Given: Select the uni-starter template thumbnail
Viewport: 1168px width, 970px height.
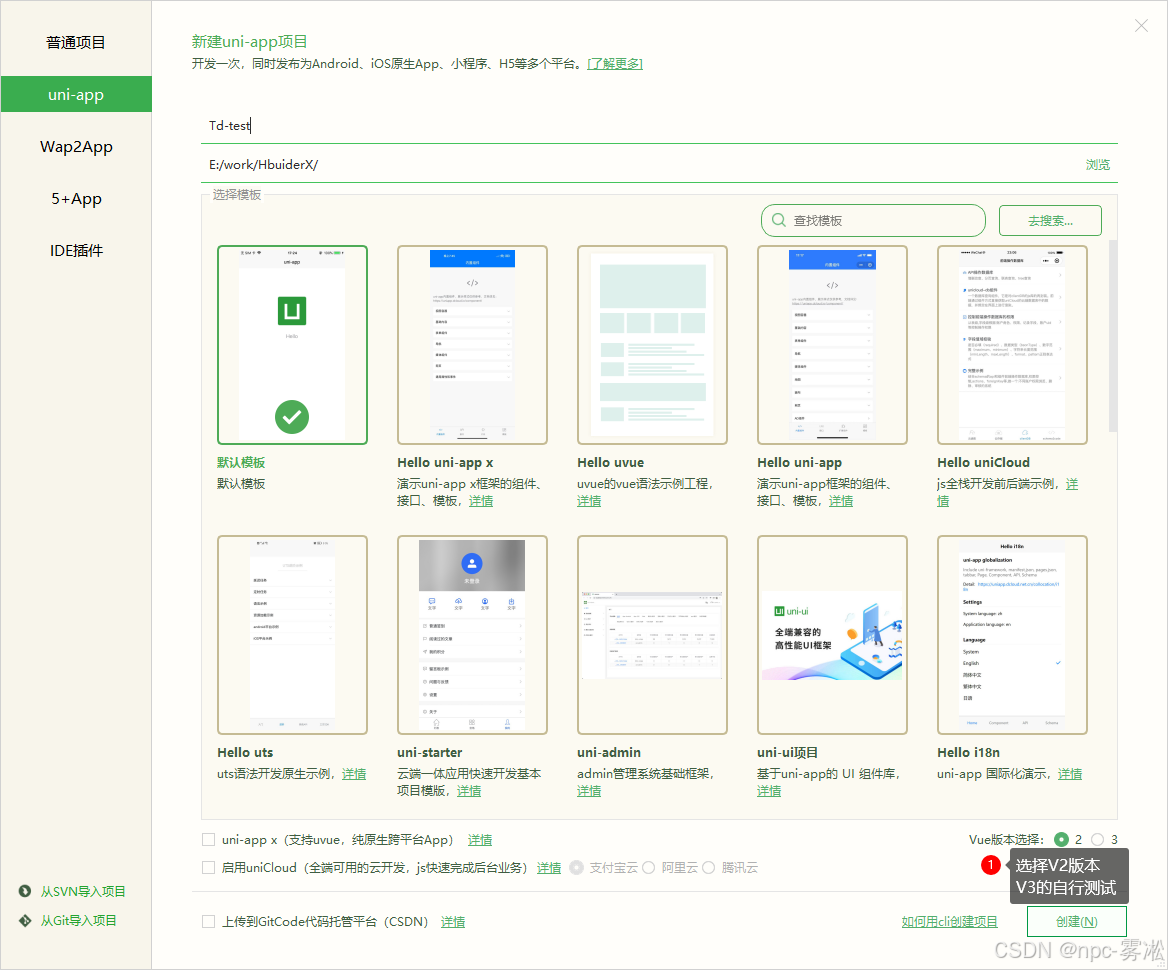Looking at the screenshot, I should [472, 635].
